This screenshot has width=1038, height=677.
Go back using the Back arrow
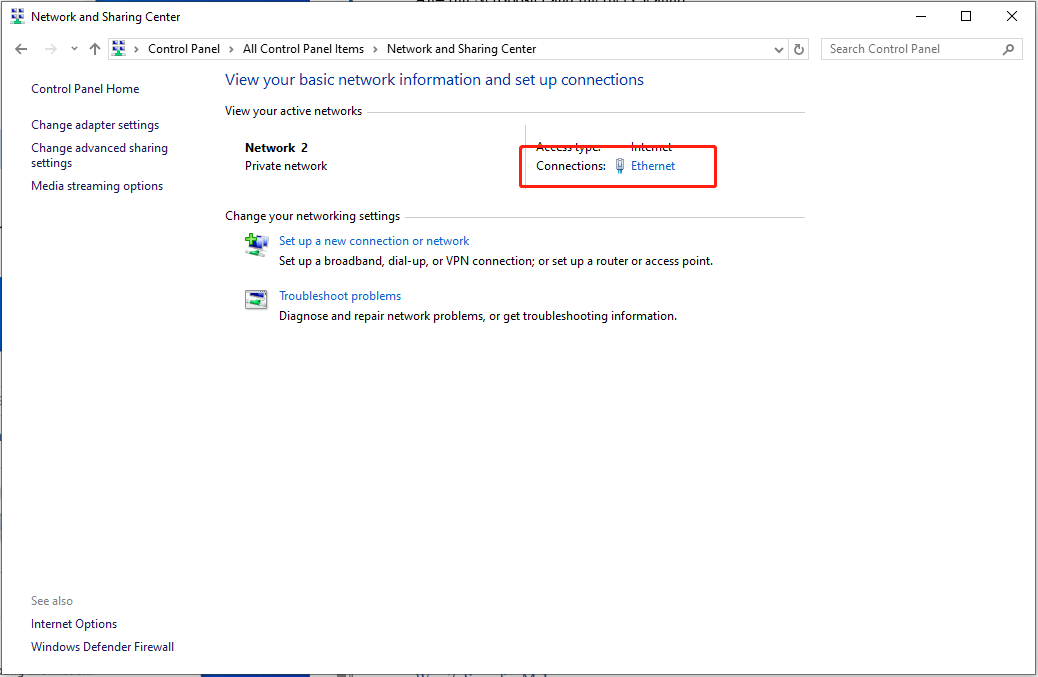[x=22, y=49]
